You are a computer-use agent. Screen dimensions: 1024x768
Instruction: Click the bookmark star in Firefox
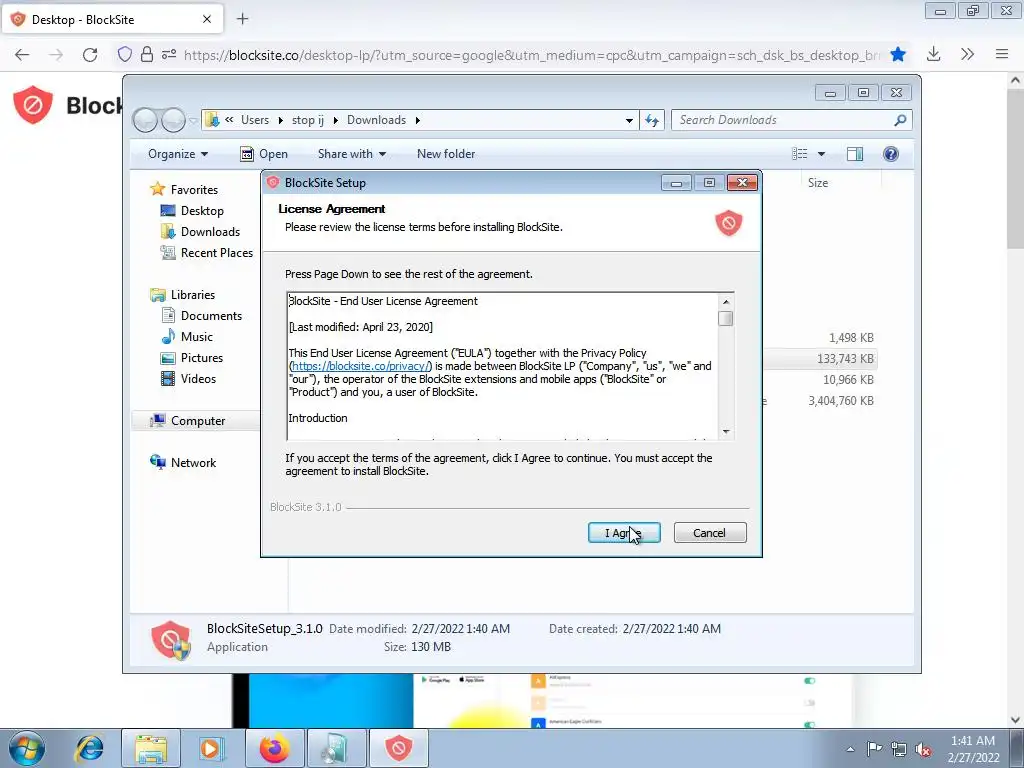click(898, 55)
